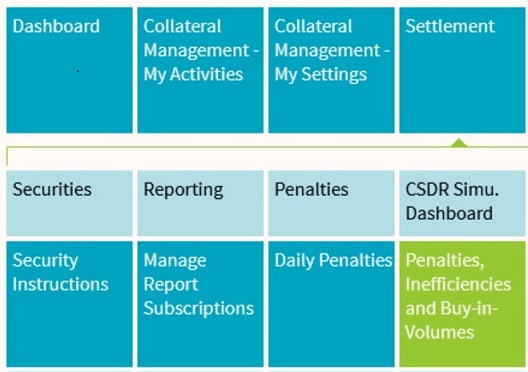
Task: Click the "Instructions" word in Security tile
Action: point(61,284)
